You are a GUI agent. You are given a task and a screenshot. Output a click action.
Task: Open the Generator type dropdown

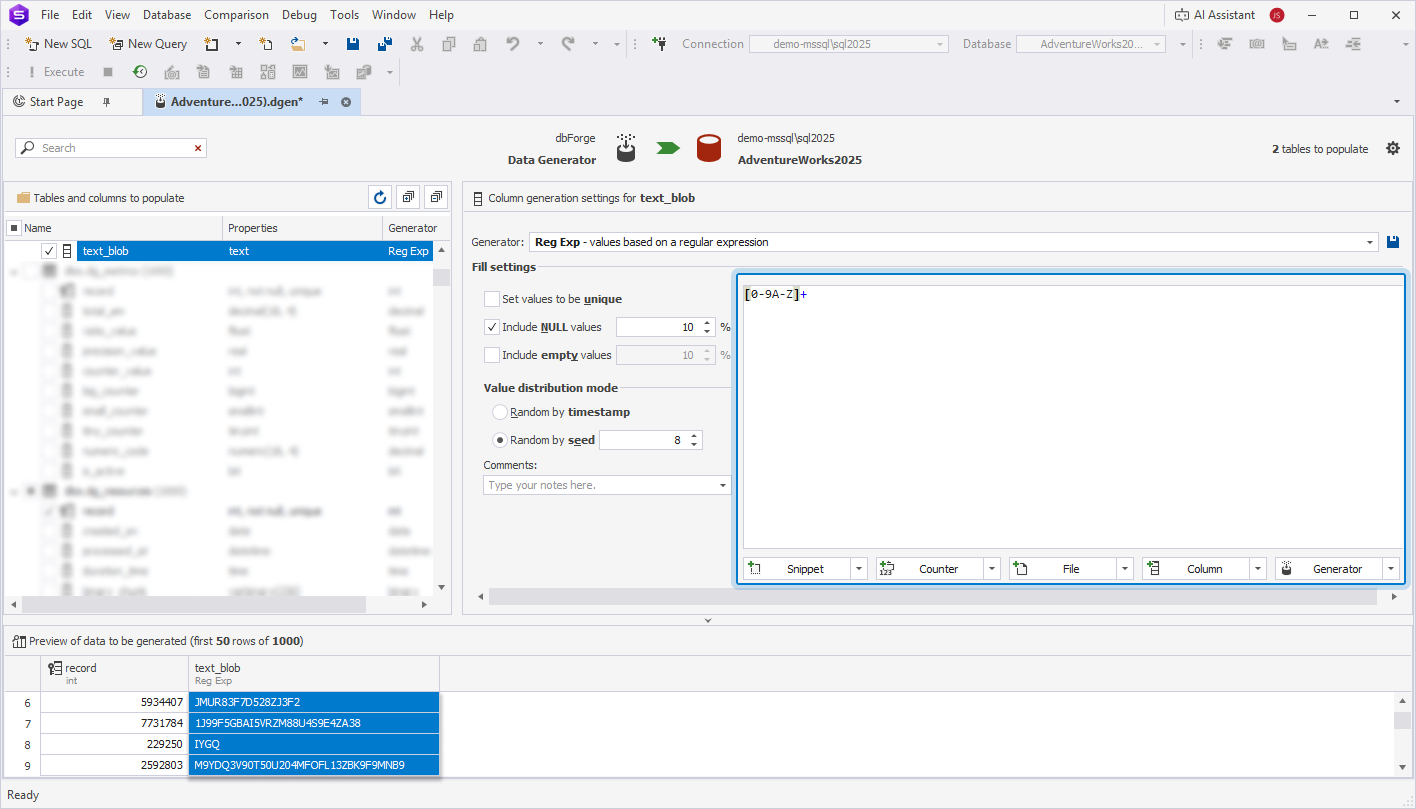(x=1371, y=242)
